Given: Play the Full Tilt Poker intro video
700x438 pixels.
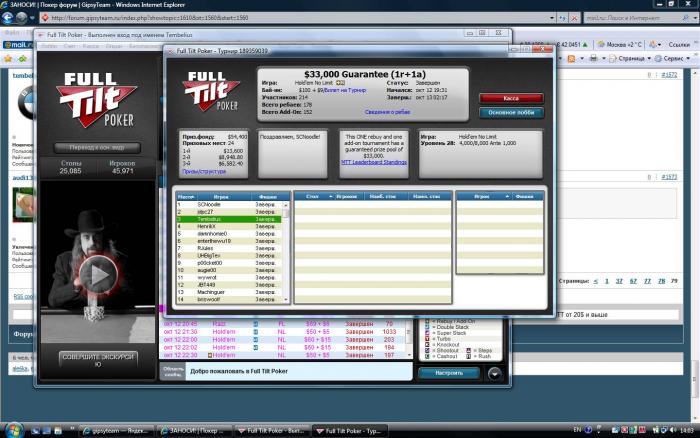Looking at the screenshot, I should click(x=98, y=275).
